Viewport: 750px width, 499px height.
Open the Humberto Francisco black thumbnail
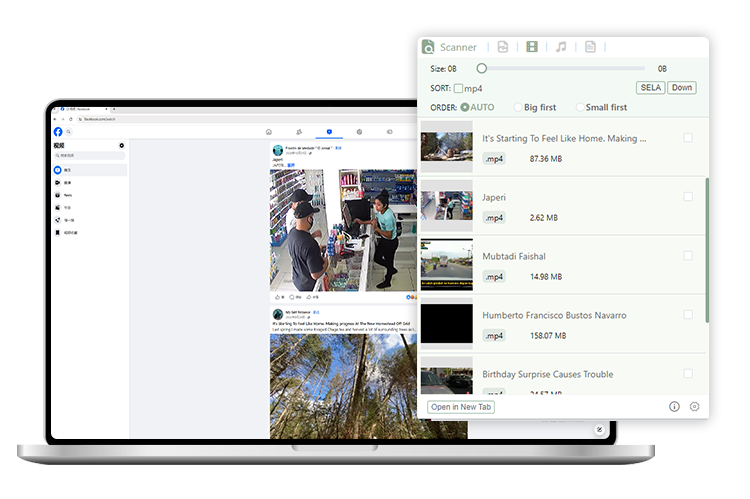(447, 323)
